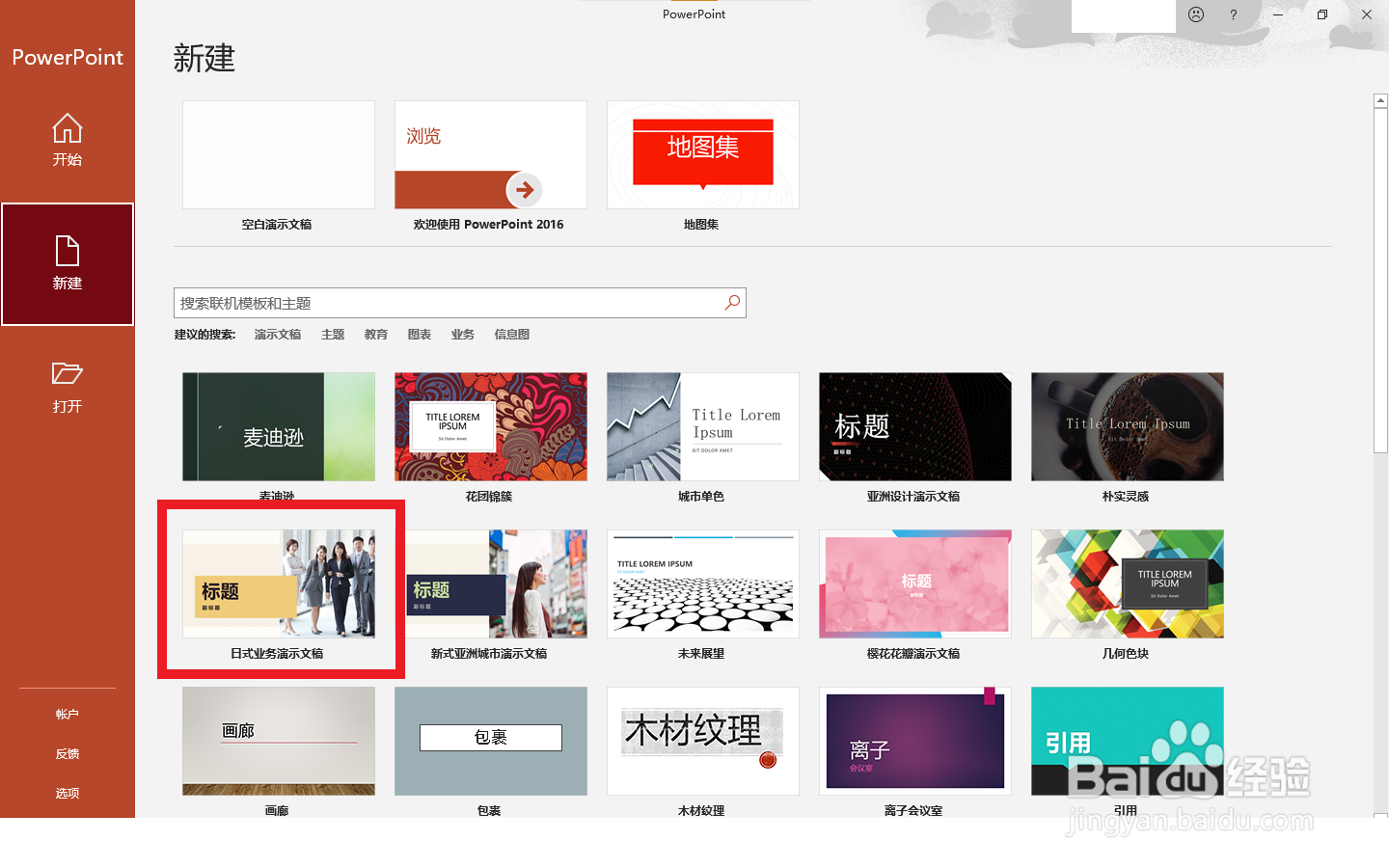The height and width of the screenshot is (868, 1389).
Task: Select the 欢迎使用 PowerPoint 2016 template
Action: (491, 154)
